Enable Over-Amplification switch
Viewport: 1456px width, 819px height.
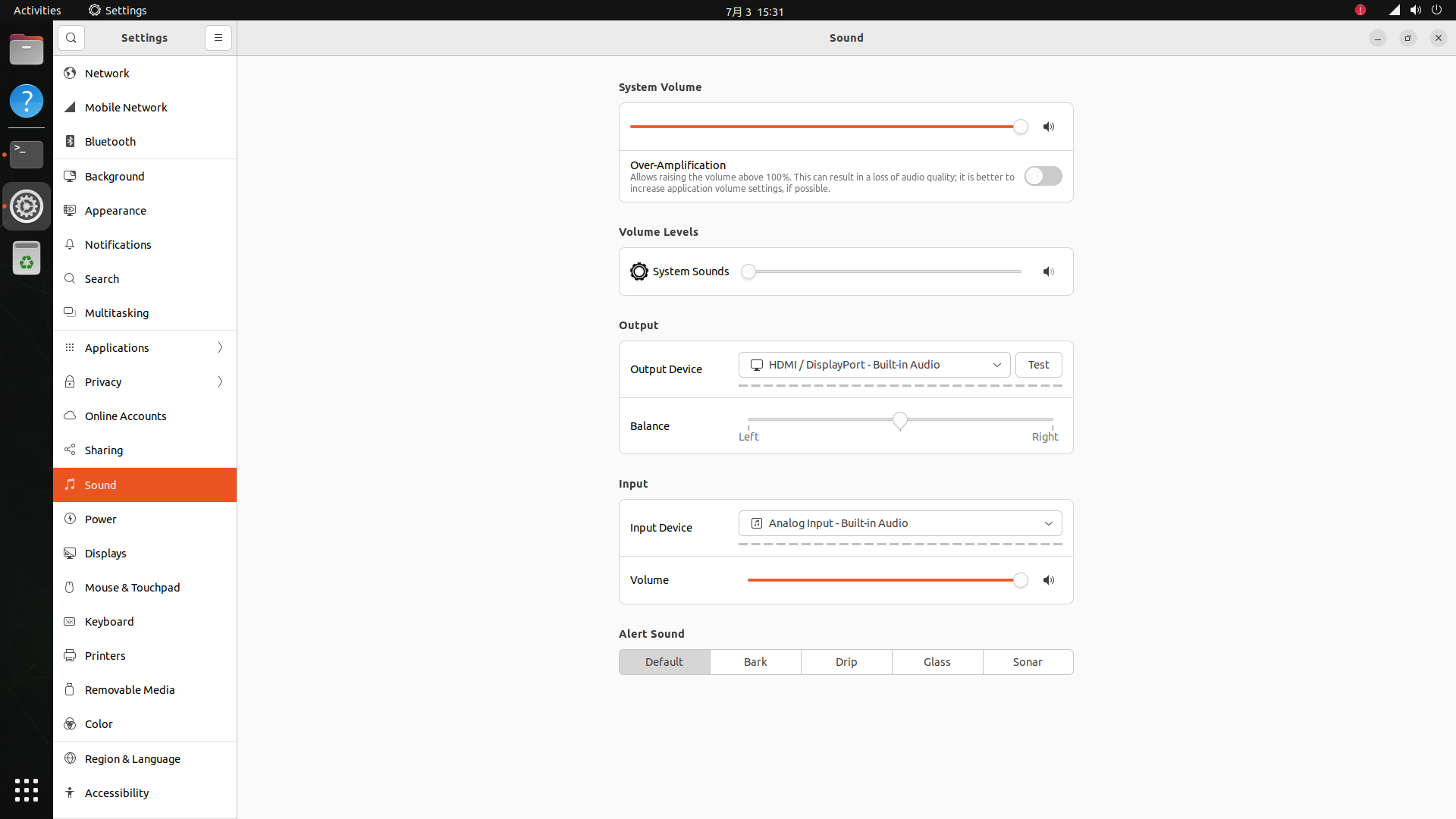click(1043, 176)
